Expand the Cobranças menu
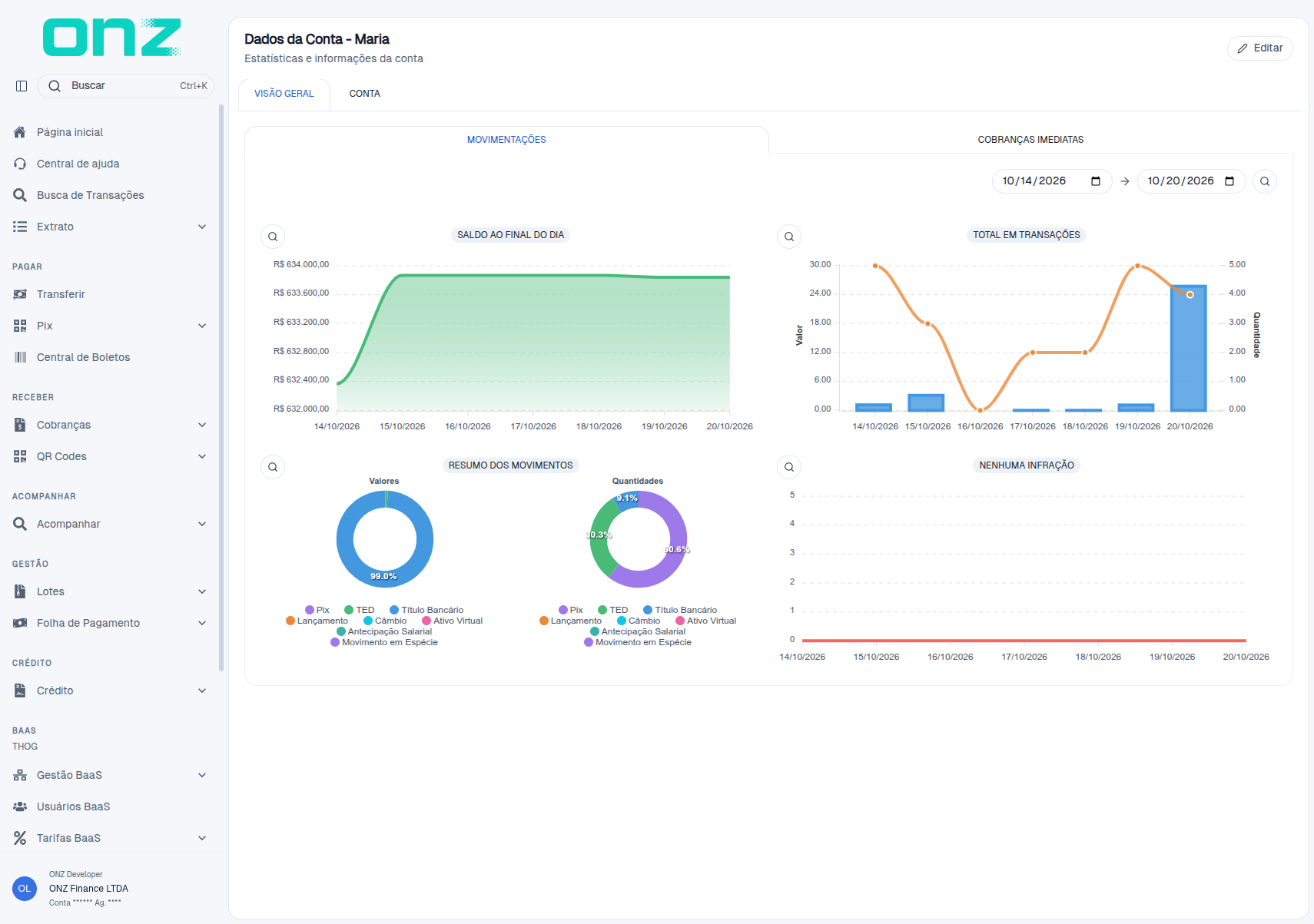 pos(202,425)
